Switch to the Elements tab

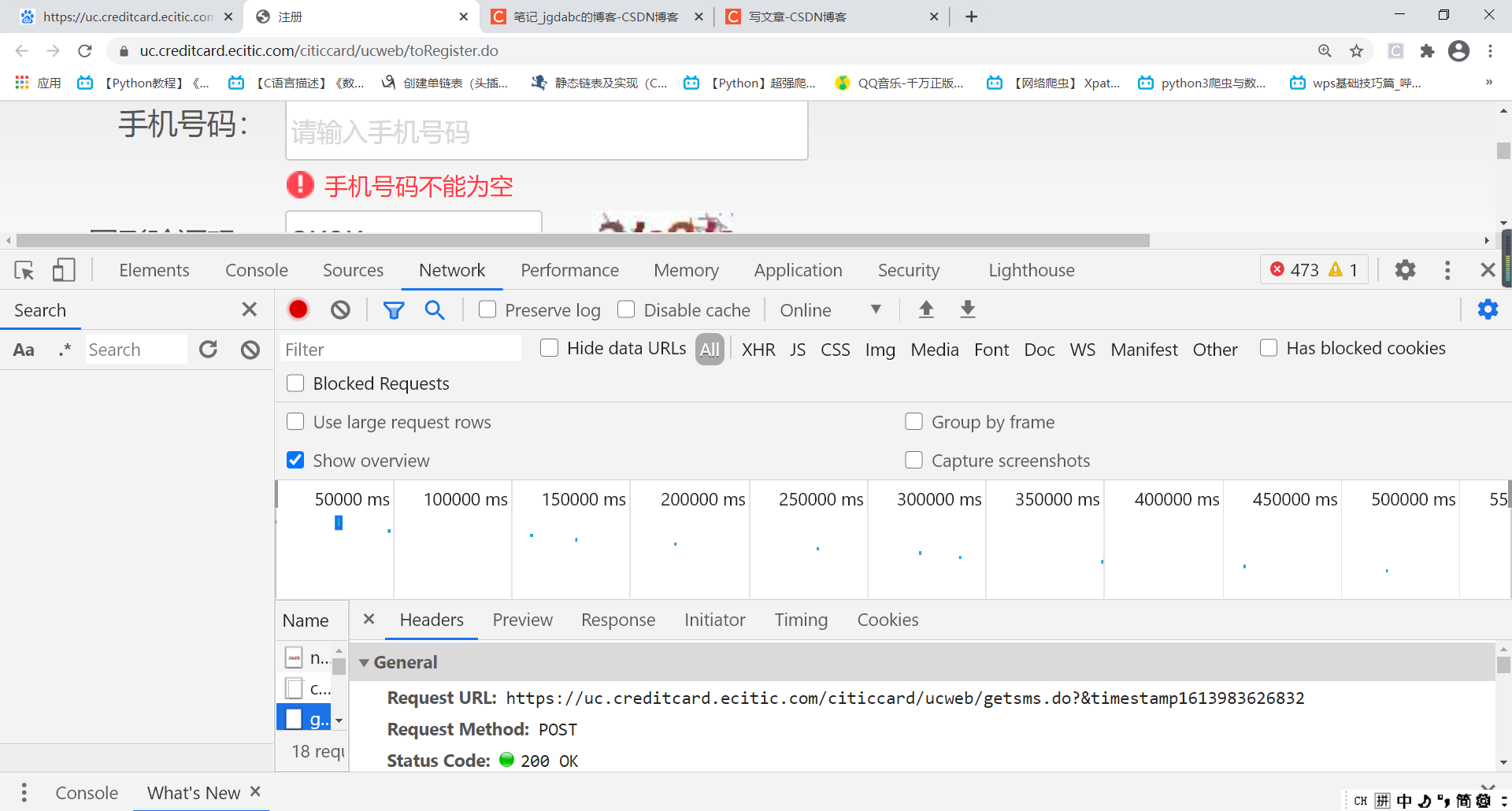click(154, 270)
